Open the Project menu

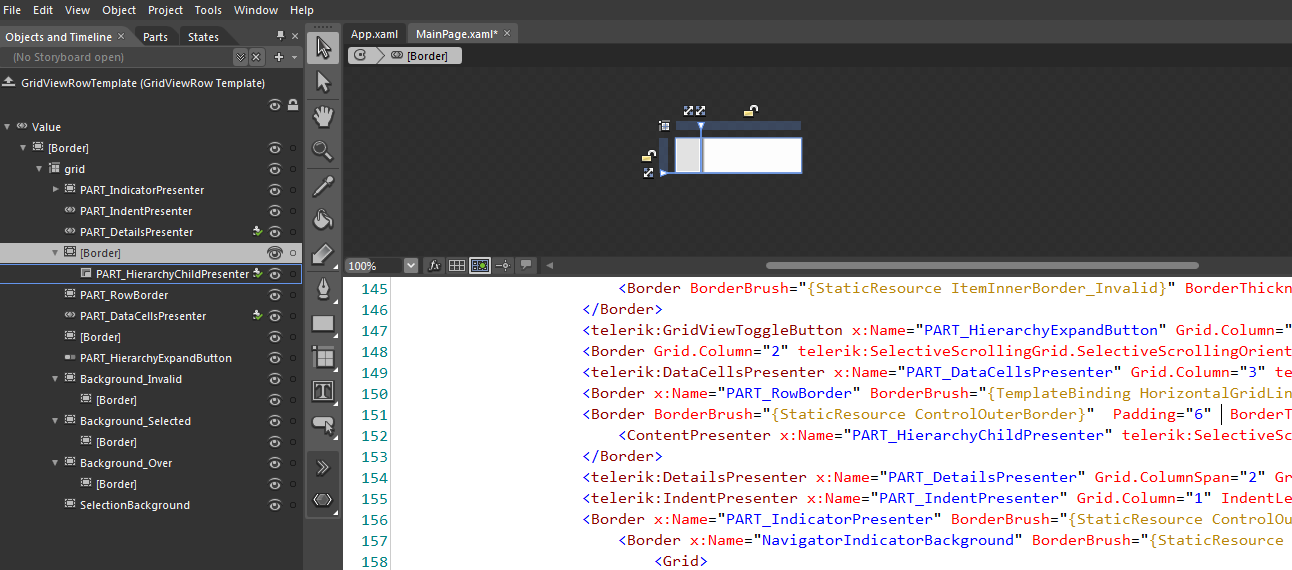[165, 10]
